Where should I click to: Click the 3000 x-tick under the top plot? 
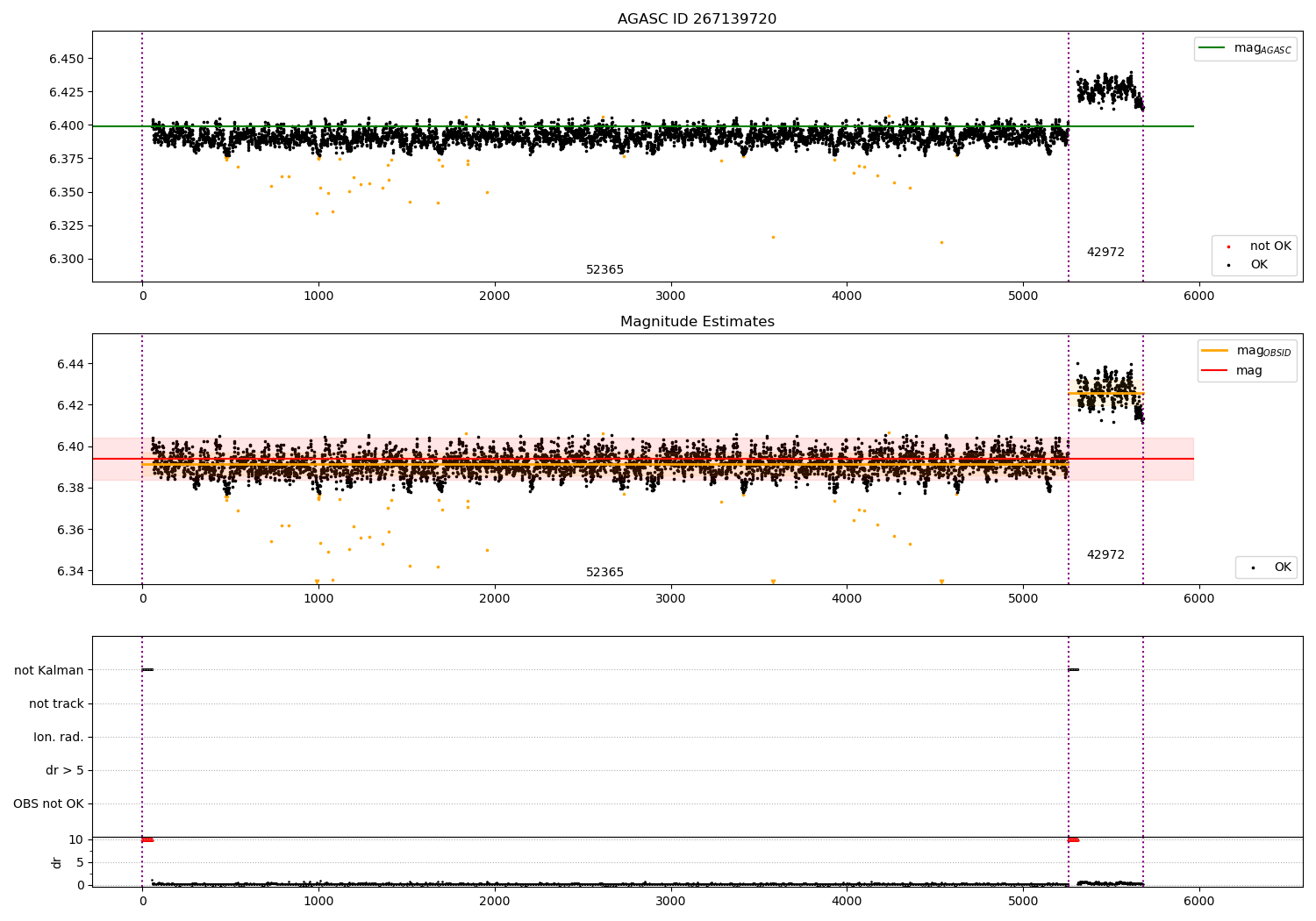click(x=670, y=296)
